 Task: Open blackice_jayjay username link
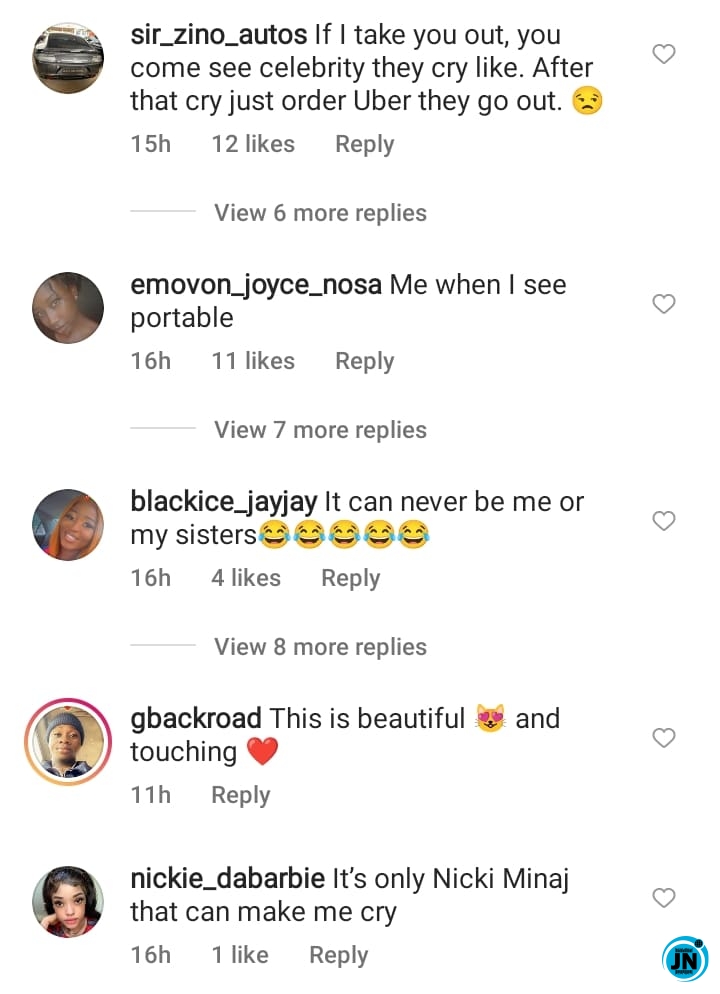coord(224,502)
